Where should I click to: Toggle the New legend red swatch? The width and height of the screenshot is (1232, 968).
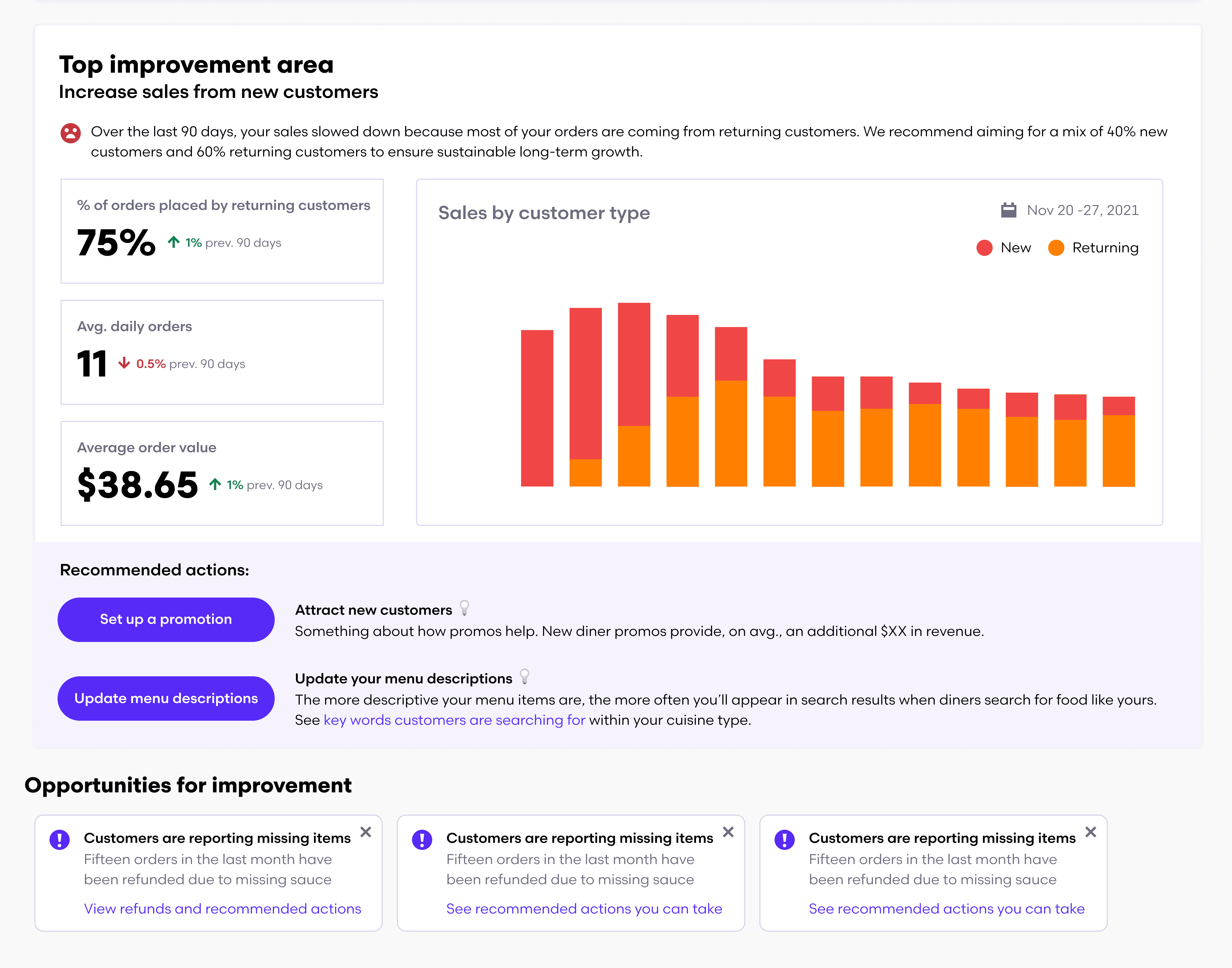984,248
